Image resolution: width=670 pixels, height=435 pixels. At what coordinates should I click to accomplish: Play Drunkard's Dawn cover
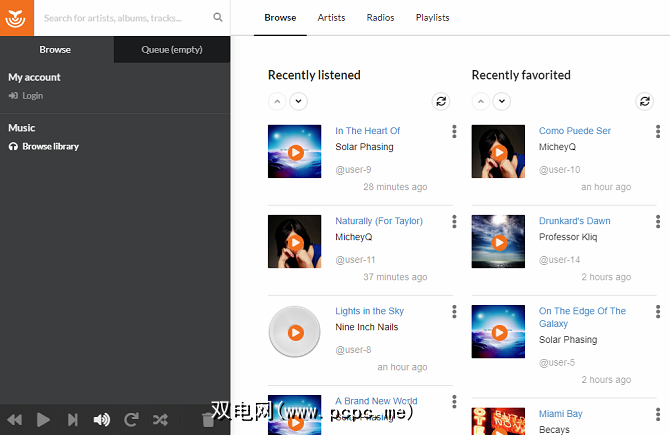pyautogui.click(x=500, y=243)
